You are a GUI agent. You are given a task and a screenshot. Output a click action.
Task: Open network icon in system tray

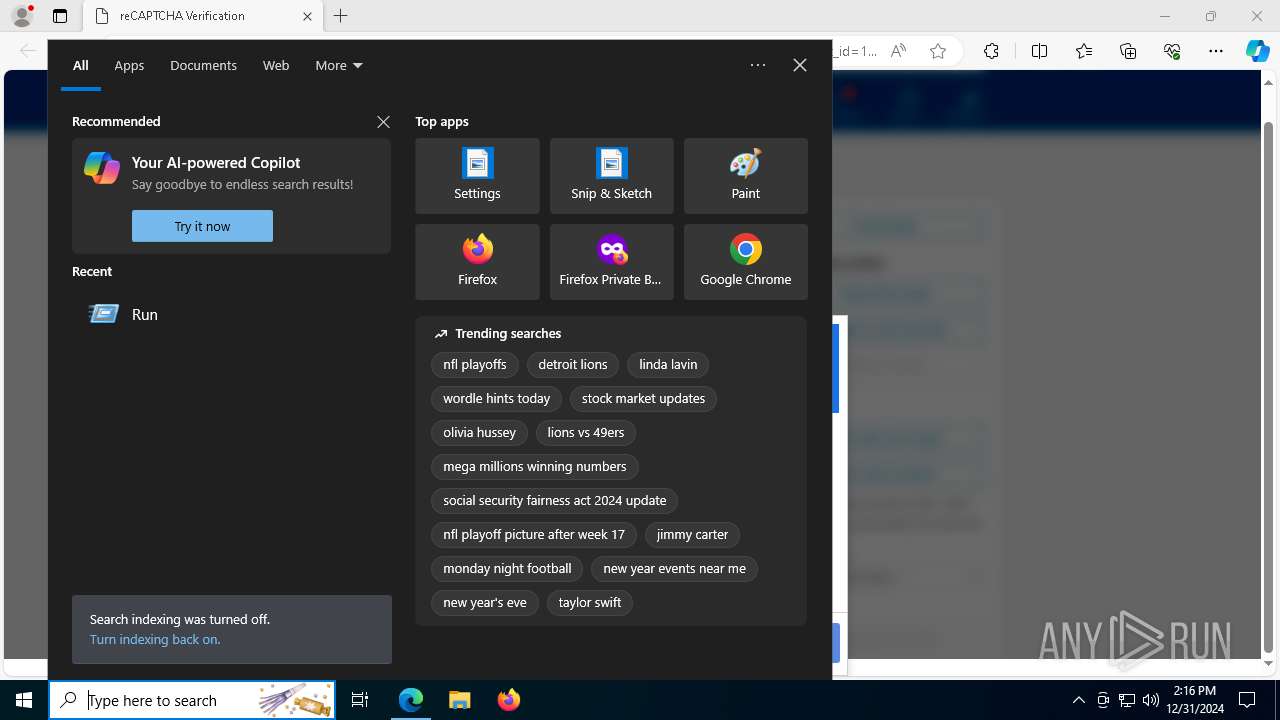1127,700
